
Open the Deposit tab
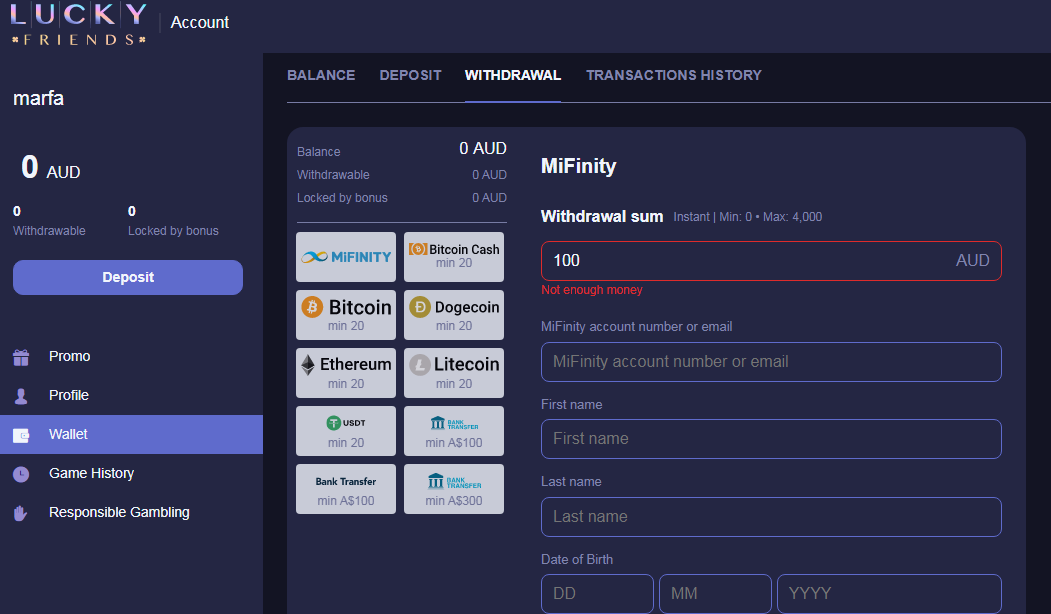pos(410,76)
